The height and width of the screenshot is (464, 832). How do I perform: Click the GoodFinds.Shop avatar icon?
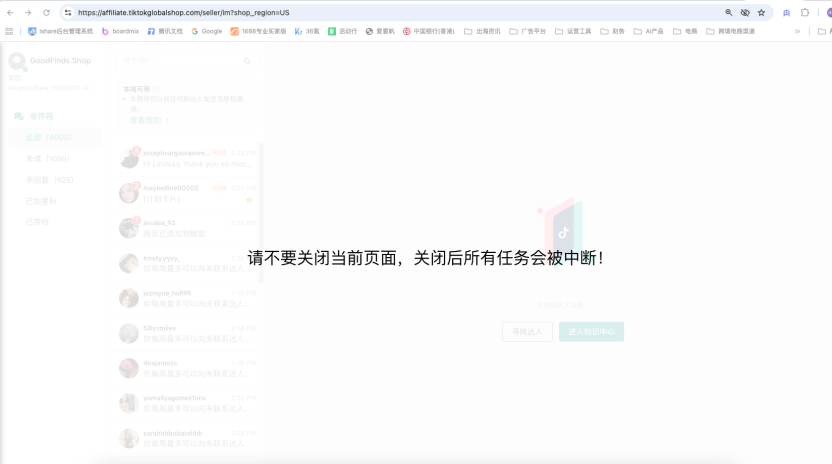coord(16,63)
